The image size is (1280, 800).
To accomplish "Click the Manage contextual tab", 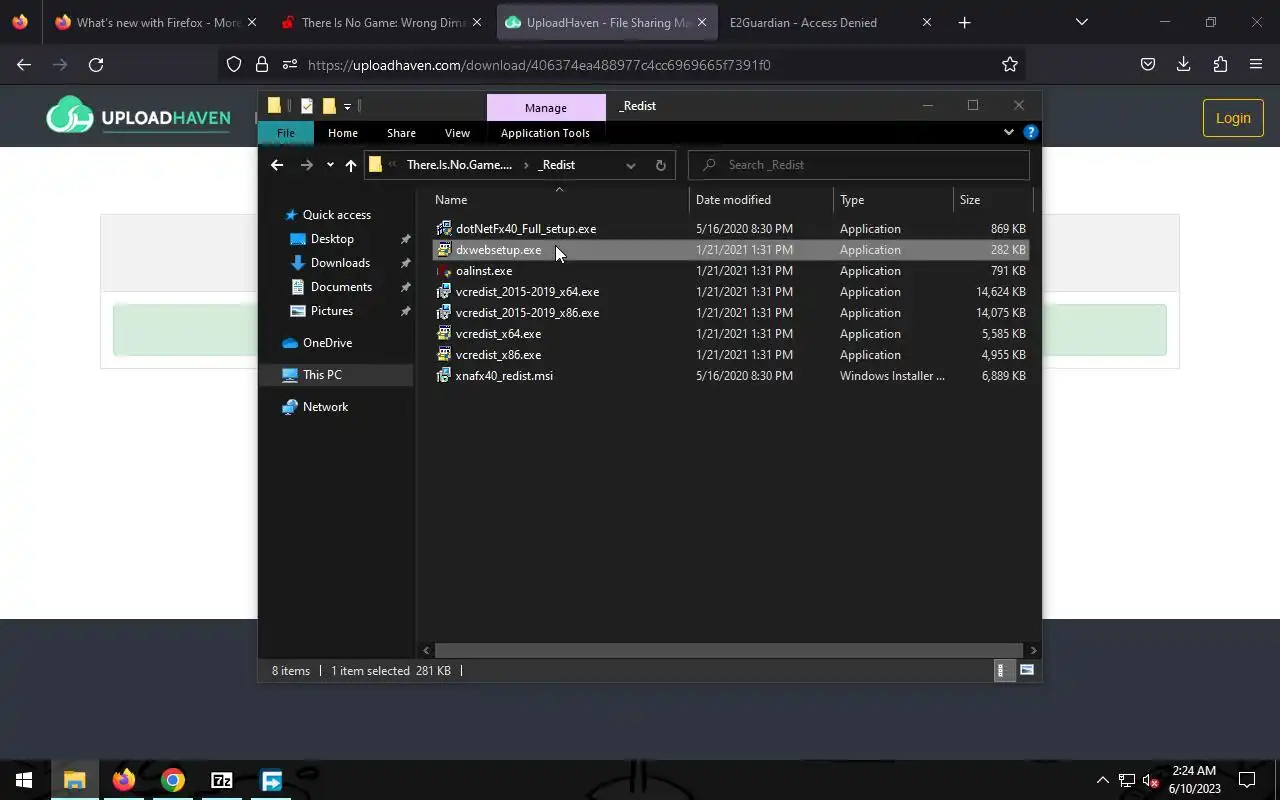I will point(546,107).
